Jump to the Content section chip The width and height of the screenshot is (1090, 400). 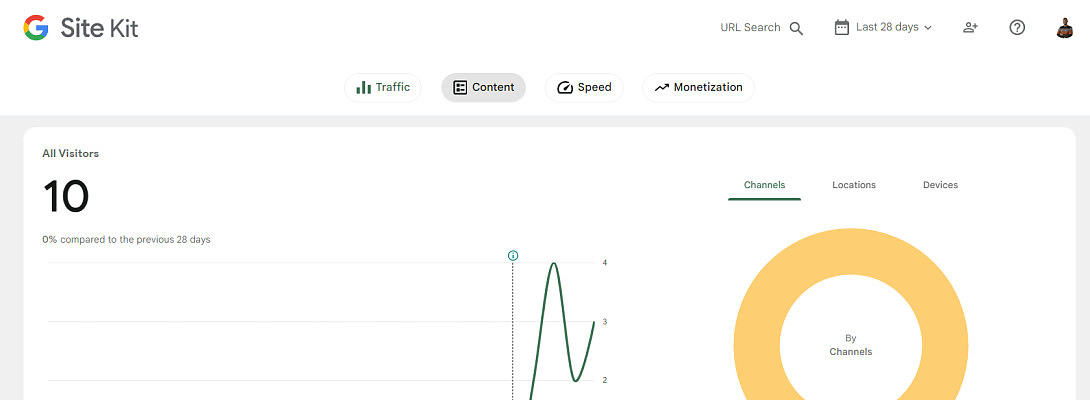[x=483, y=87]
